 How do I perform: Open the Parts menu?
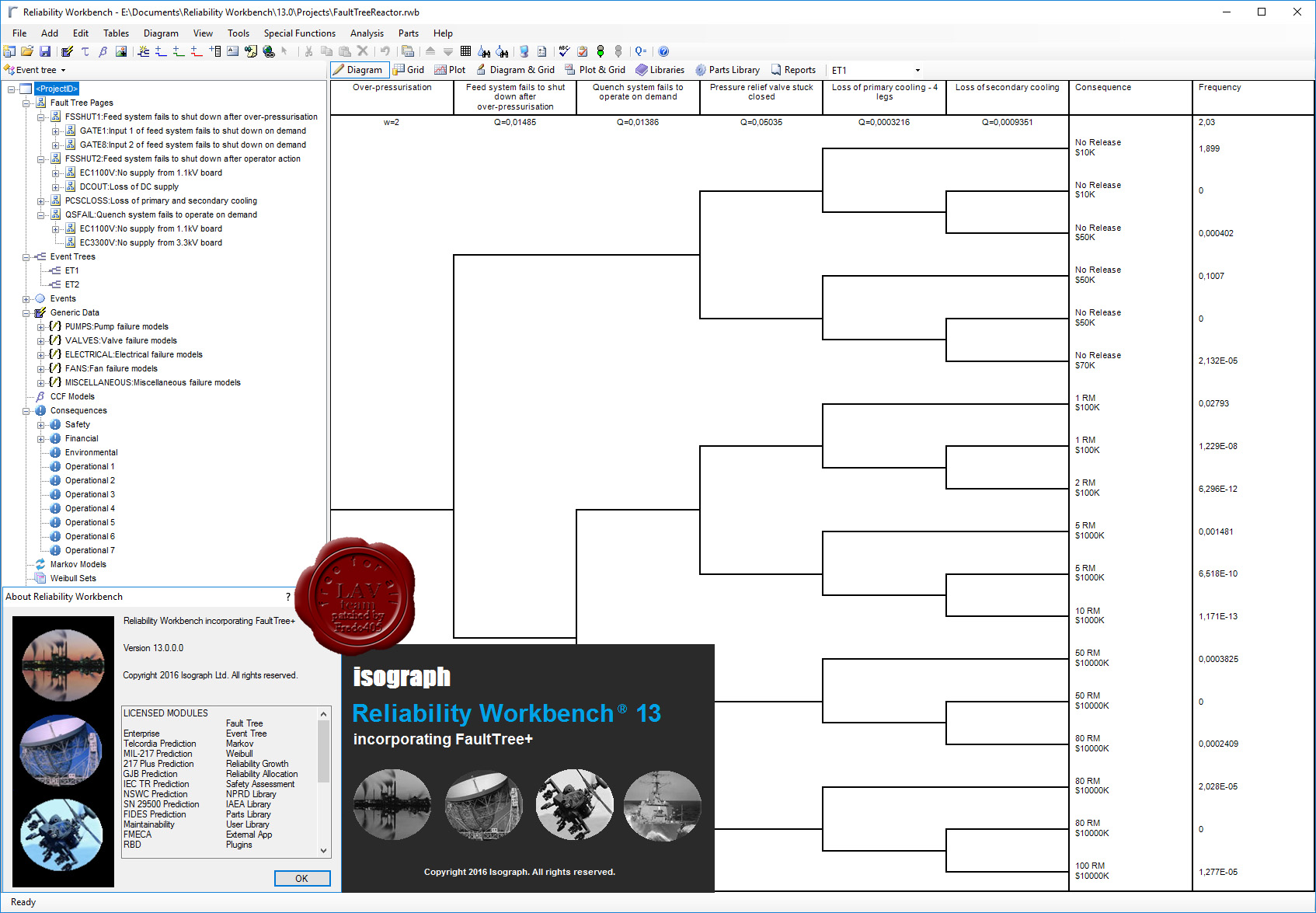click(409, 33)
